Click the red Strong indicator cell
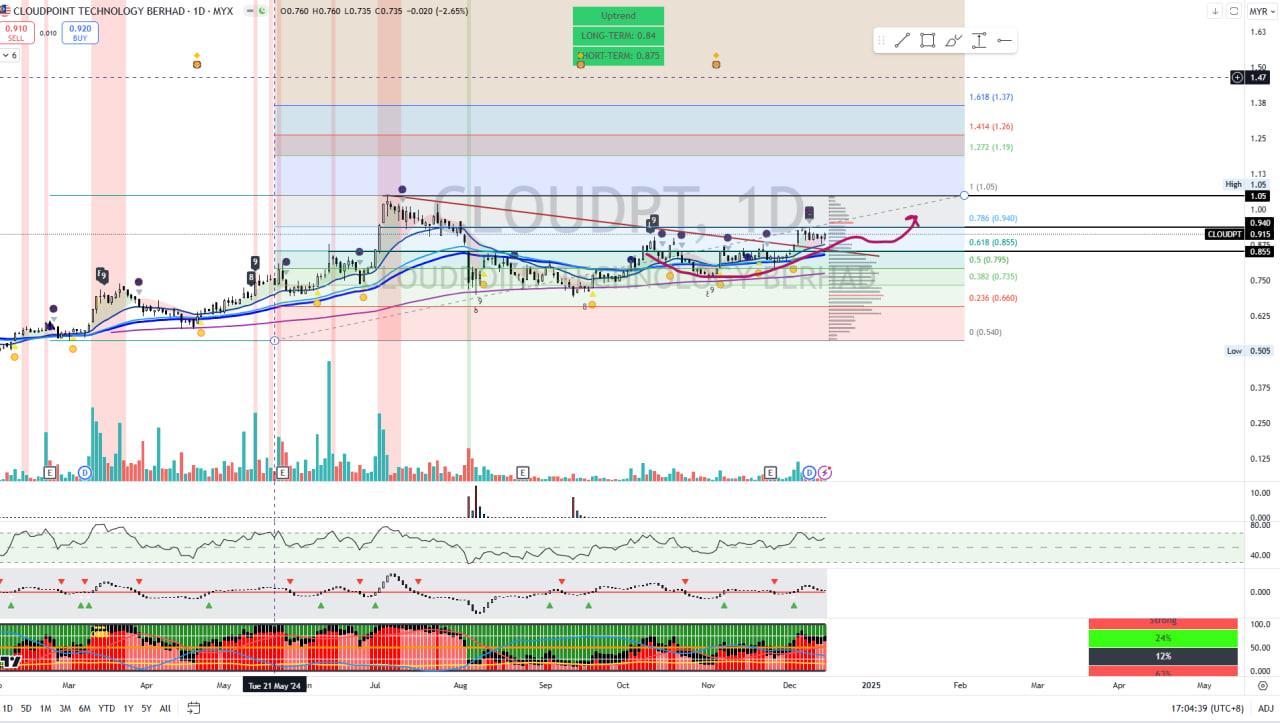 click(1163, 623)
